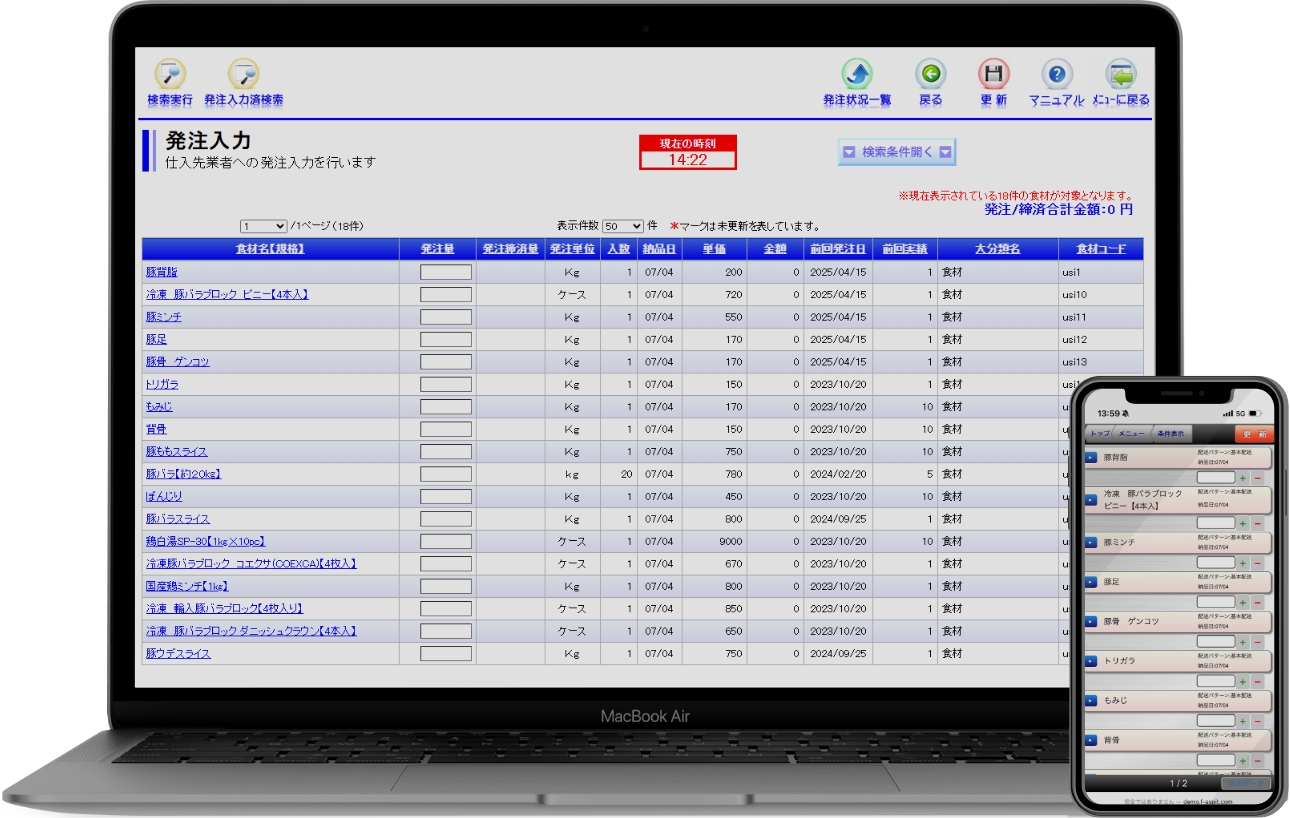Tap the red minus for 豚ミンチ on phone
1290x818 pixels.
pyautogui.click(x=1257, y=563)
